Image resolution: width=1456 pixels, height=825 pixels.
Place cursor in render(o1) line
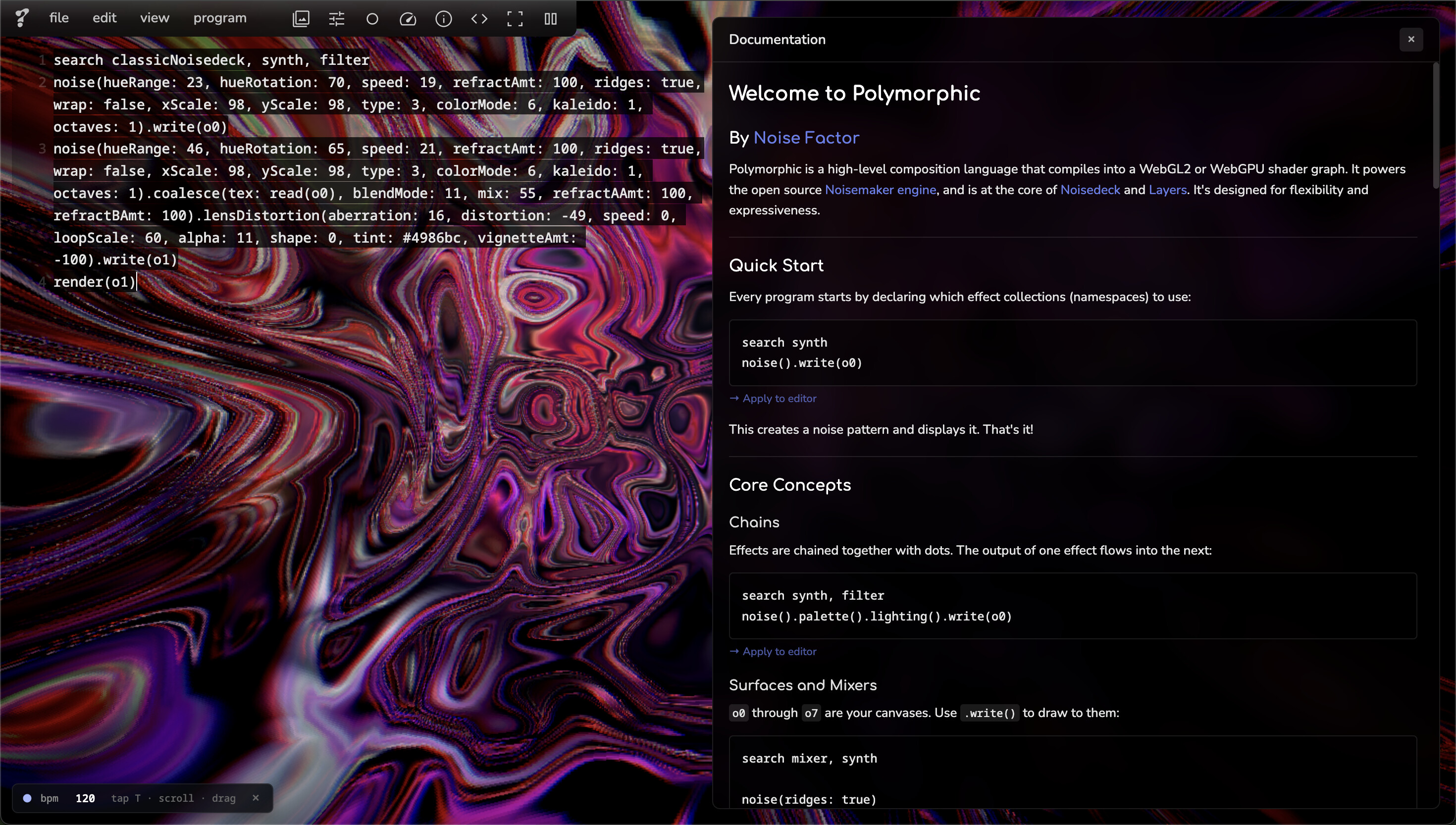pos(94,282)
